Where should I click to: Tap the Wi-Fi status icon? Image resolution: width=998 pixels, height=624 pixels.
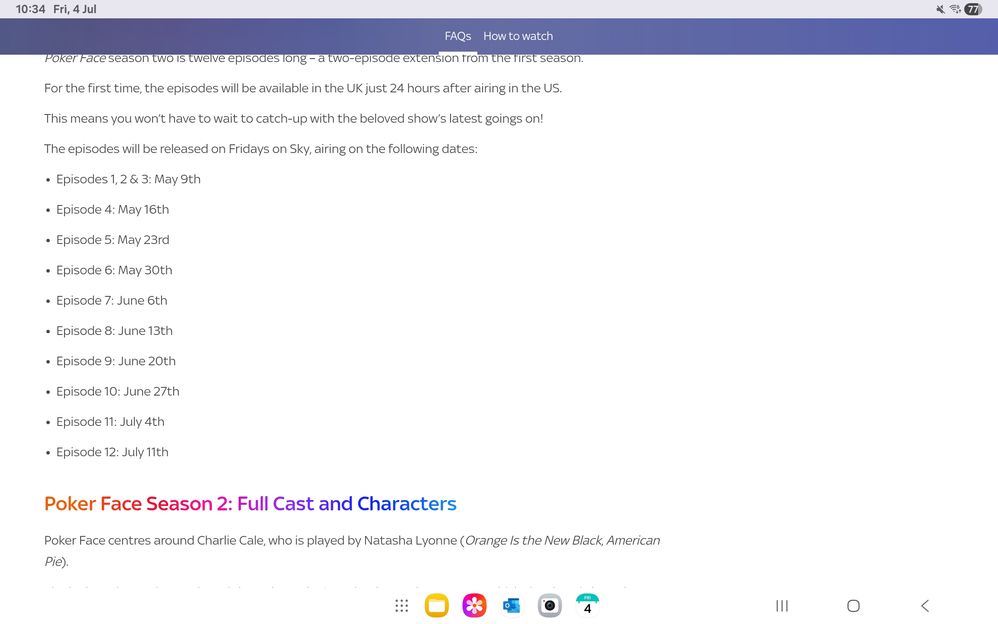(955, 9)
